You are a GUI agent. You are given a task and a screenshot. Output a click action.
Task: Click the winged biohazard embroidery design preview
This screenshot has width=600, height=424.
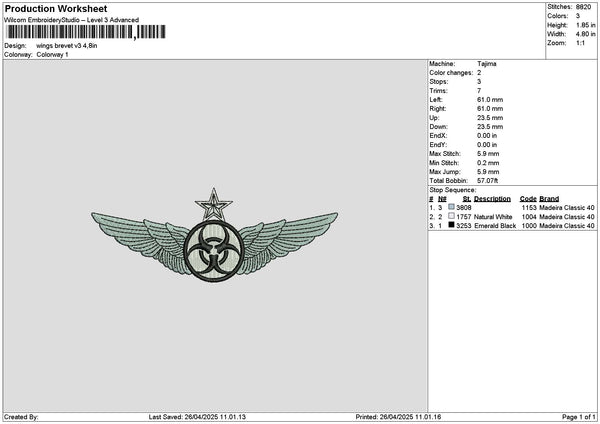(214, 235)
